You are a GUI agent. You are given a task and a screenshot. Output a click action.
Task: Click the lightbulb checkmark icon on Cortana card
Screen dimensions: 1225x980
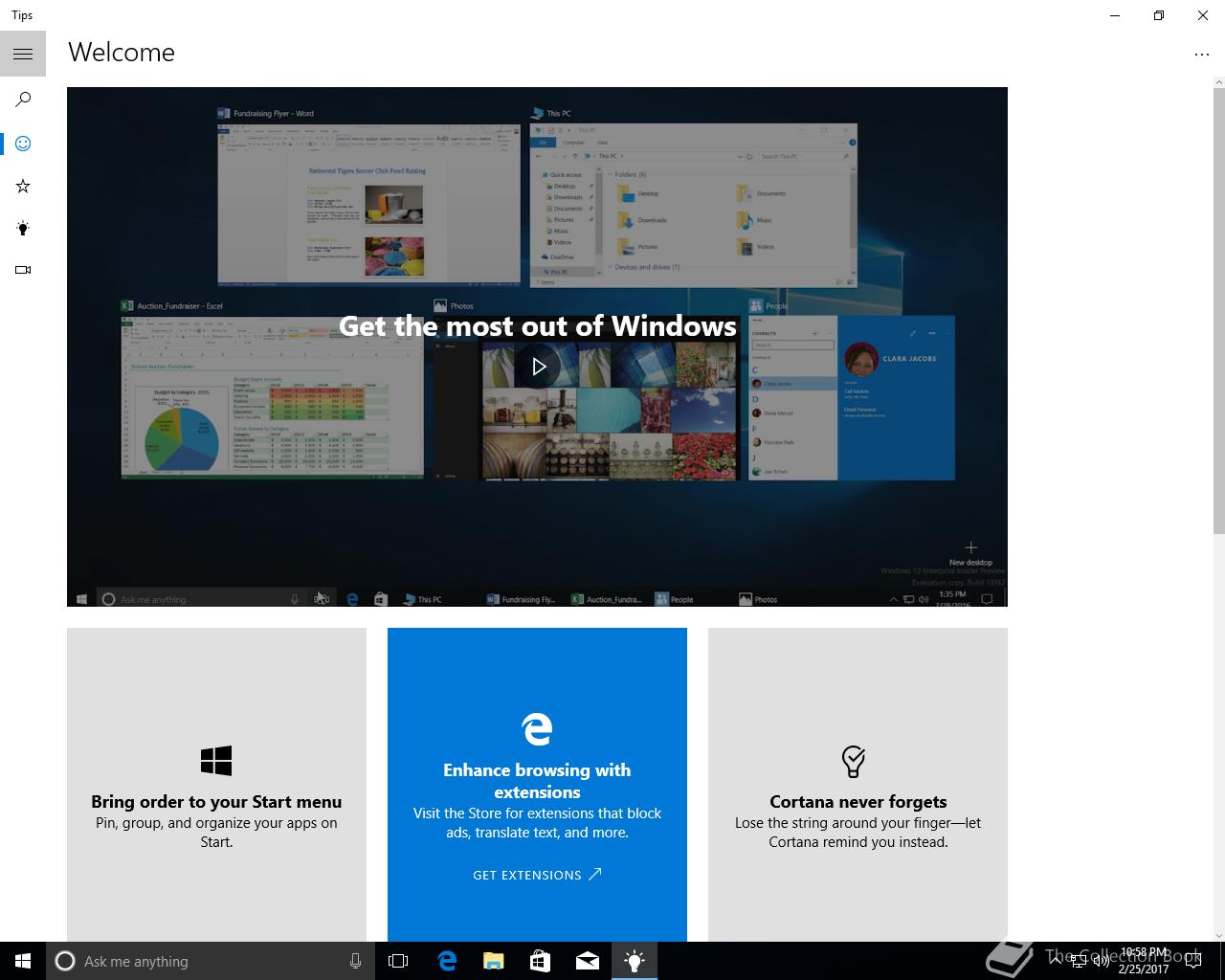(853, 761)
